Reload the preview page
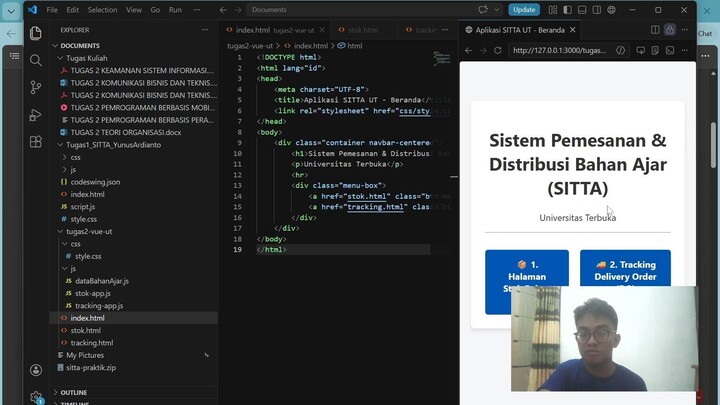This screenshot has width=720, height=405. click(x=498, y=50)
